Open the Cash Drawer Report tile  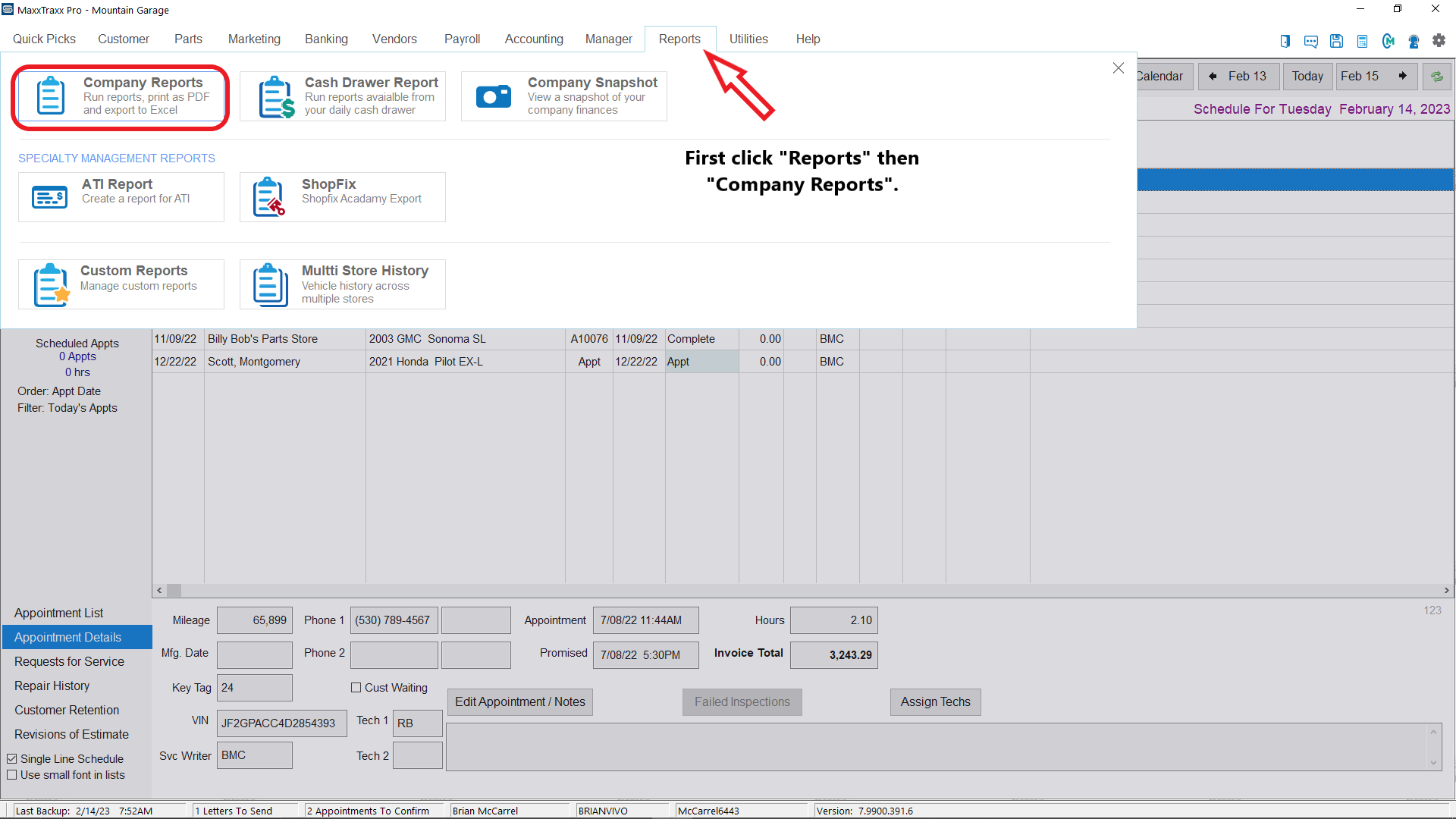pyautogui.click(x=343, y=96)
